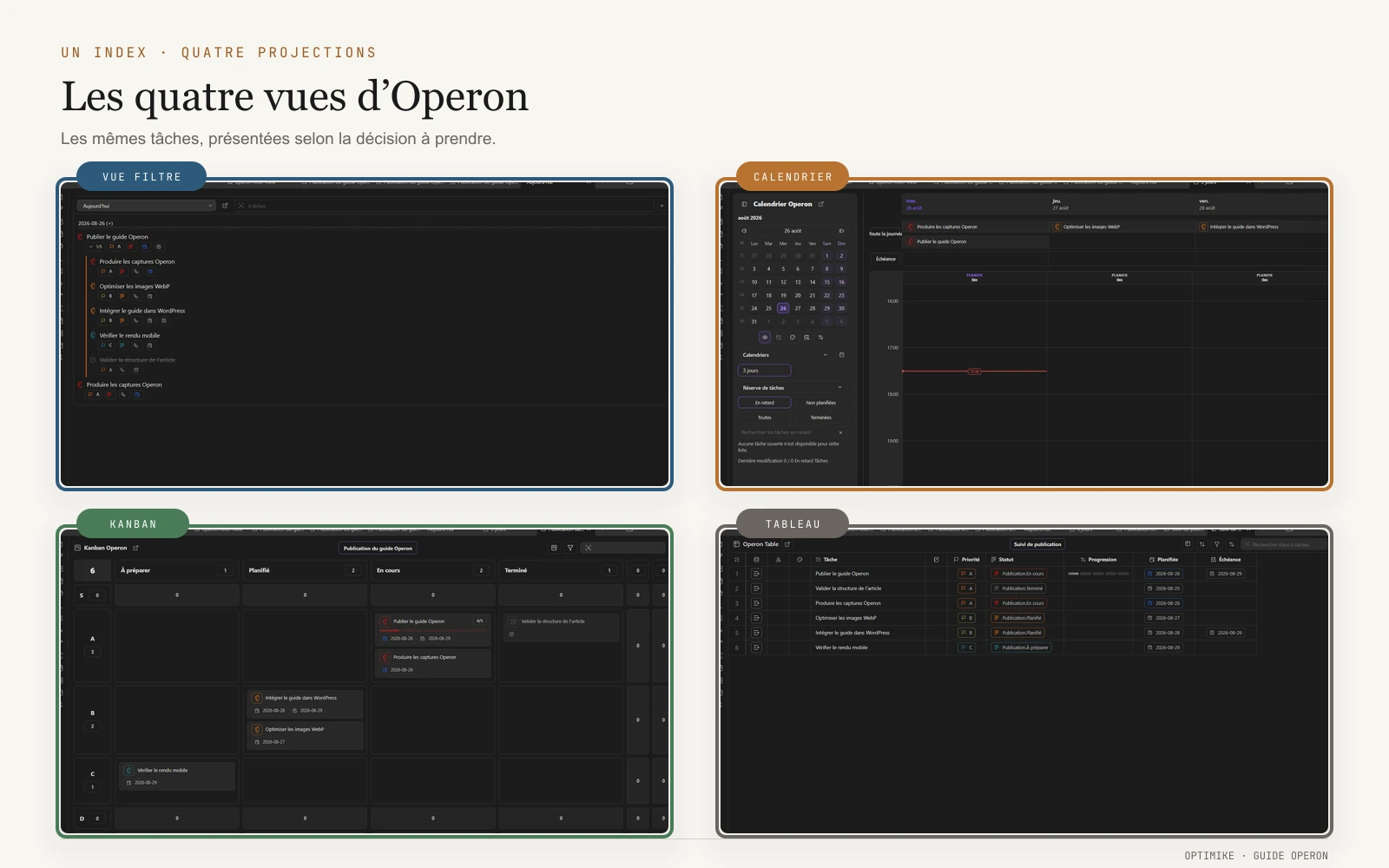This screenshot has height=868, width=1389.
Task: Select highlighted day 26 in mini calendar
Action: click(783, 308)
